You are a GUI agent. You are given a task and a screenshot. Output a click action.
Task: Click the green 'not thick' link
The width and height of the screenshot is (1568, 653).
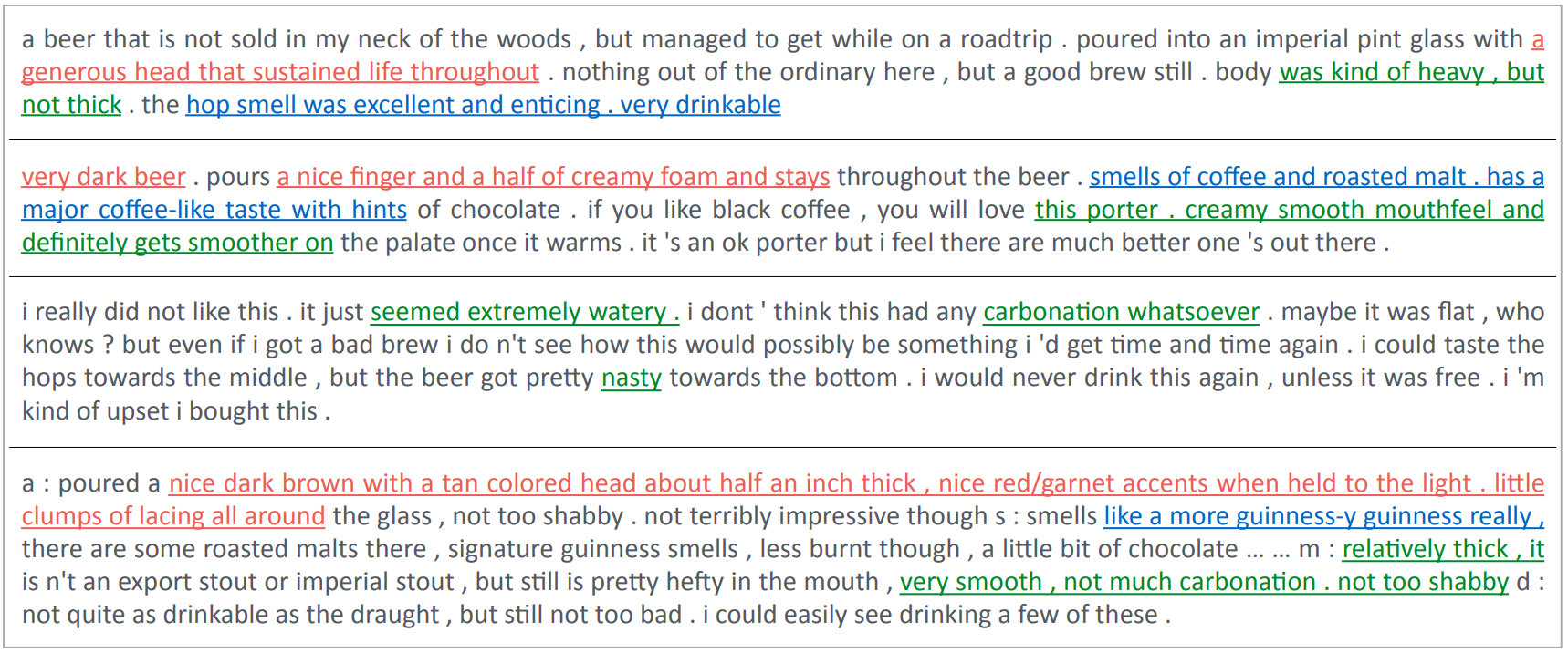point(72,105)
